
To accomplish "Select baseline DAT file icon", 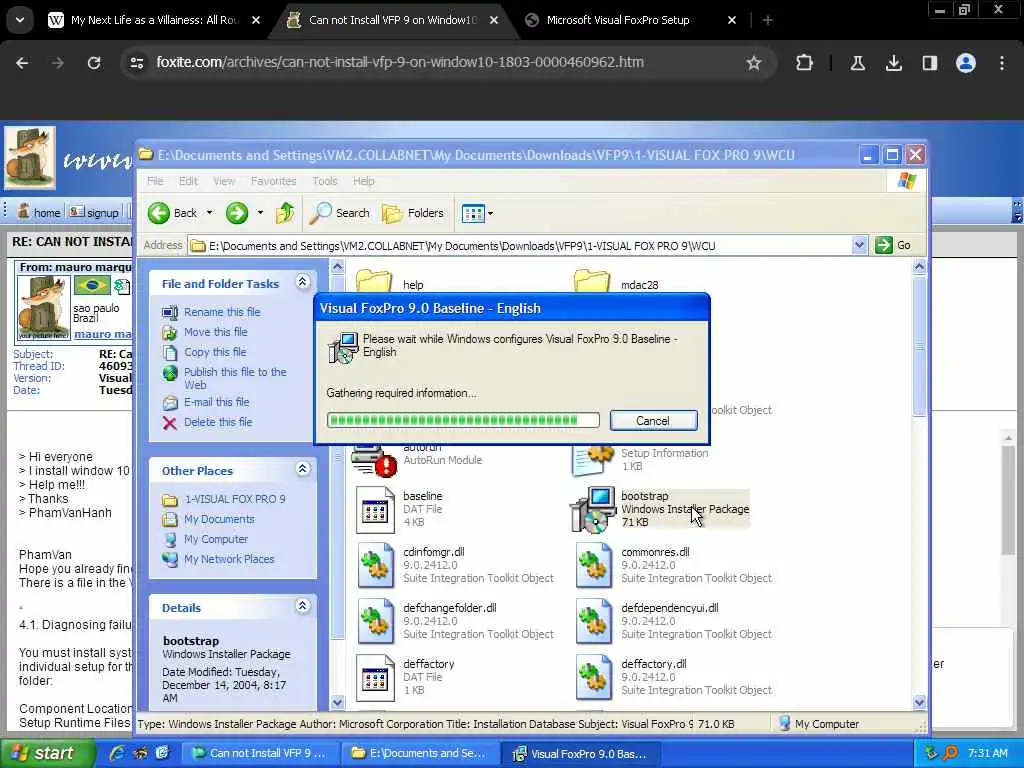I will click(x=375, y=509).
